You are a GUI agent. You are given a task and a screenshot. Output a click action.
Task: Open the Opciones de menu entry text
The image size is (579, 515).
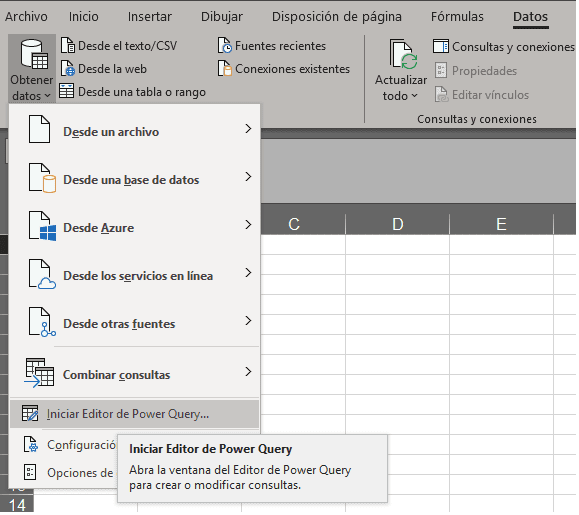[80, 473]
